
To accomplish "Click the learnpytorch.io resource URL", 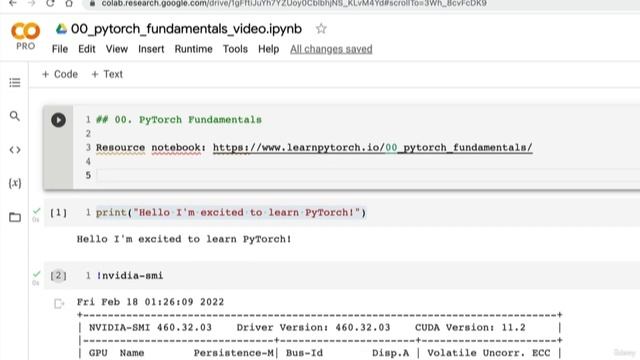I will pos(373,147).
